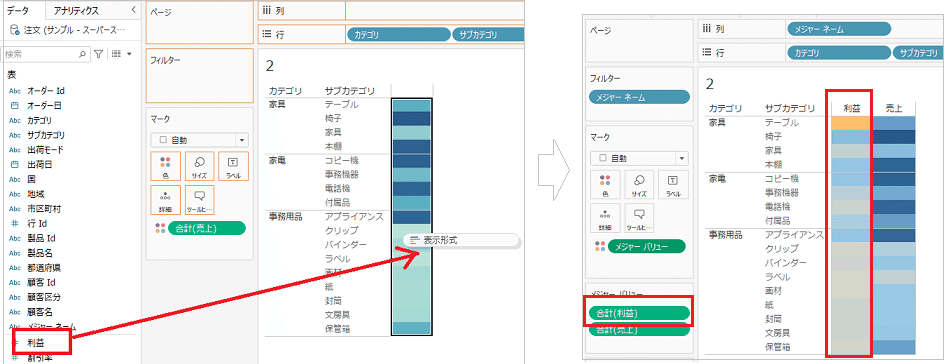Click アプライアンス row label in left view
The height and width of the screenshot is (364, 949).
click(x=354, y=216)
